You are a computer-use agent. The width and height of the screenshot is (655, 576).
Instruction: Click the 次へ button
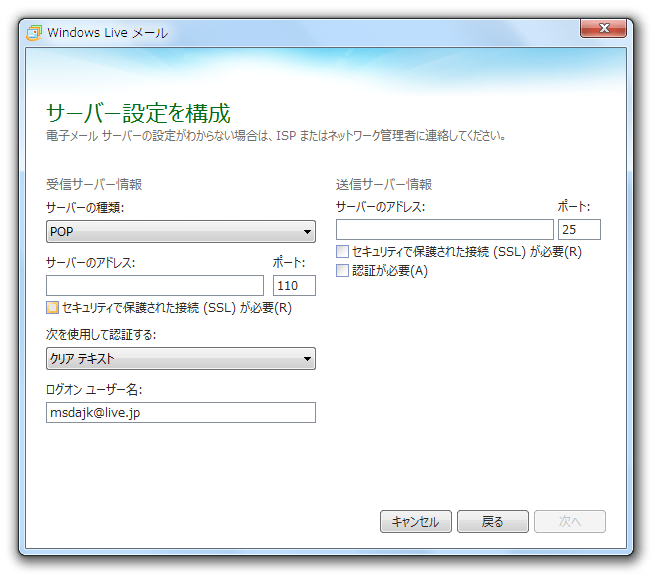pyautogui.click(x=570, y=521)
